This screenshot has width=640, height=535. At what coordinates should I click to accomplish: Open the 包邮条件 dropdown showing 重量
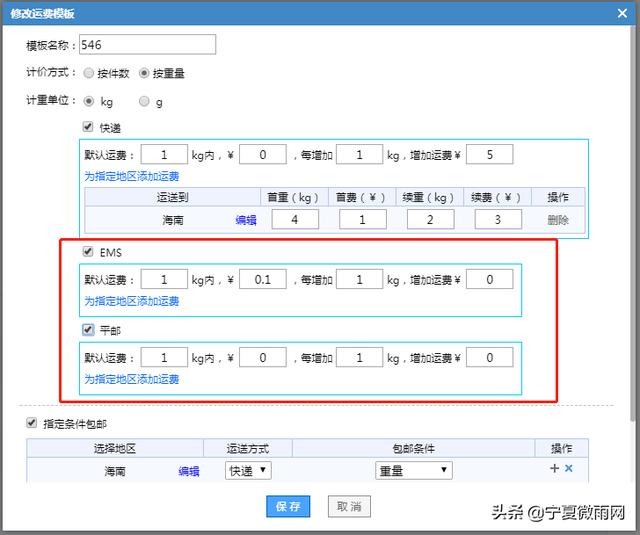pos(414,470)
